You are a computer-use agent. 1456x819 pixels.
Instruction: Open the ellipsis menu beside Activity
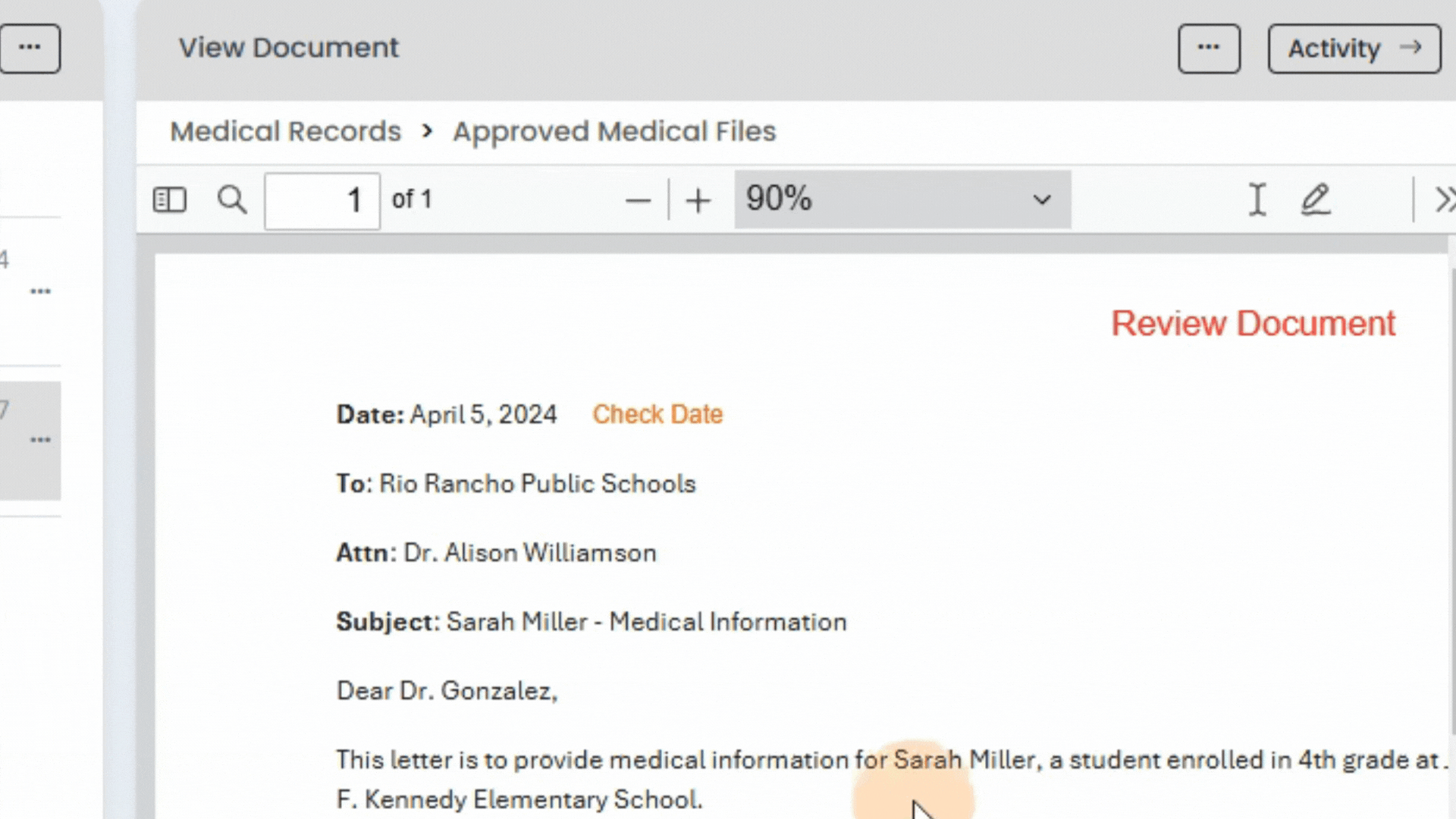[x=1209, y=49]
